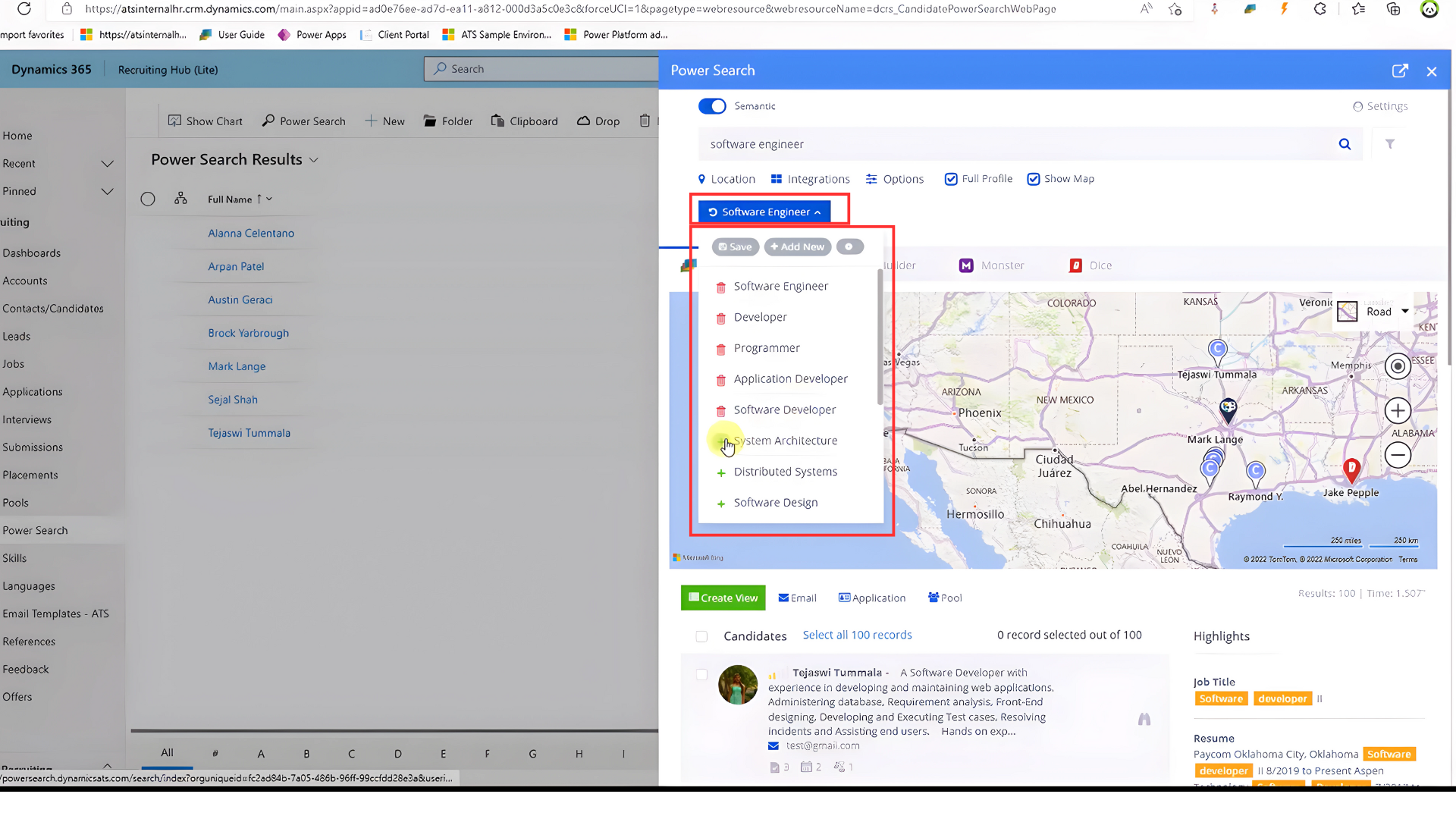Click the Tejaswi Tummala map pin

click(x=1217, y=351)
